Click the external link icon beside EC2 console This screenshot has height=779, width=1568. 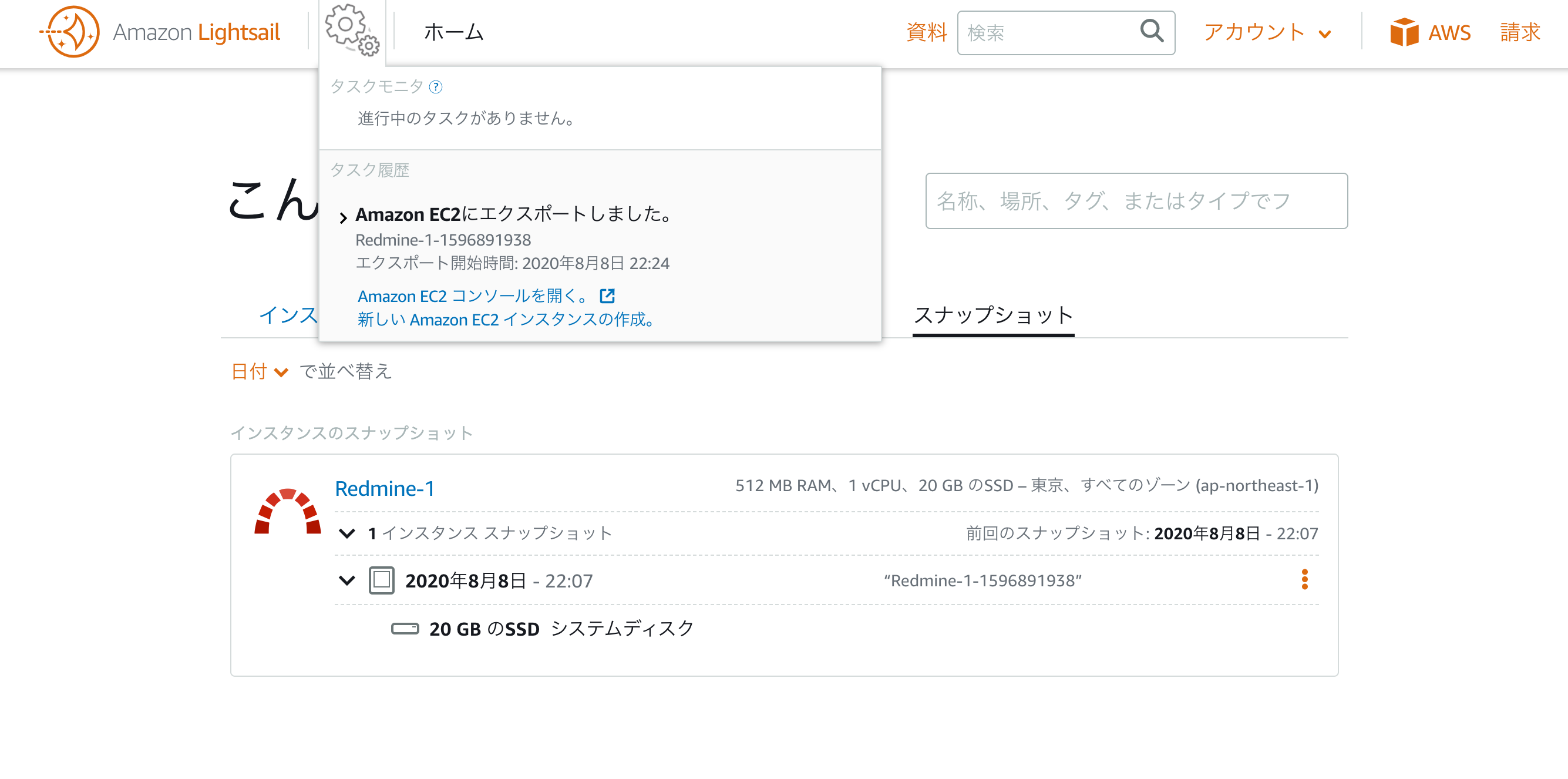coord(607,296)
